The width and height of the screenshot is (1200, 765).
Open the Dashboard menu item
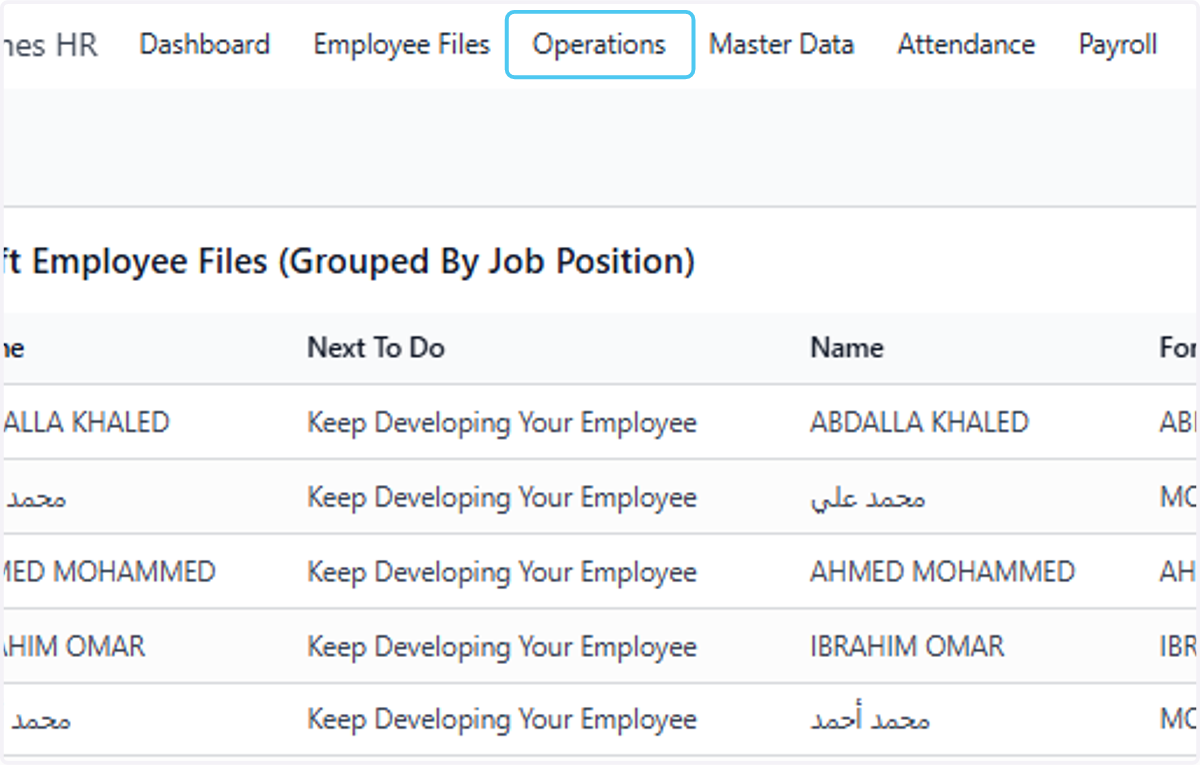coord(205,45)
